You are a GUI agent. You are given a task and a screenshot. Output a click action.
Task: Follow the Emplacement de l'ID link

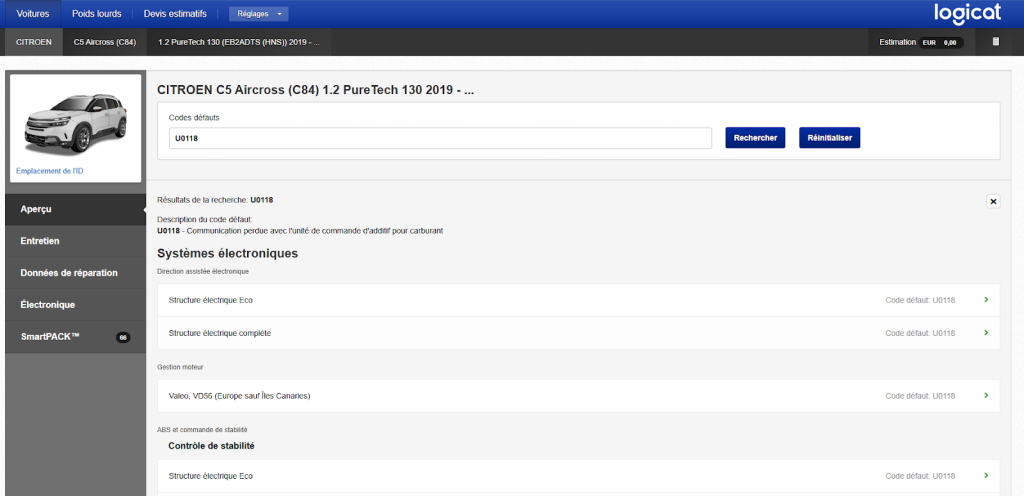(50, 171)
